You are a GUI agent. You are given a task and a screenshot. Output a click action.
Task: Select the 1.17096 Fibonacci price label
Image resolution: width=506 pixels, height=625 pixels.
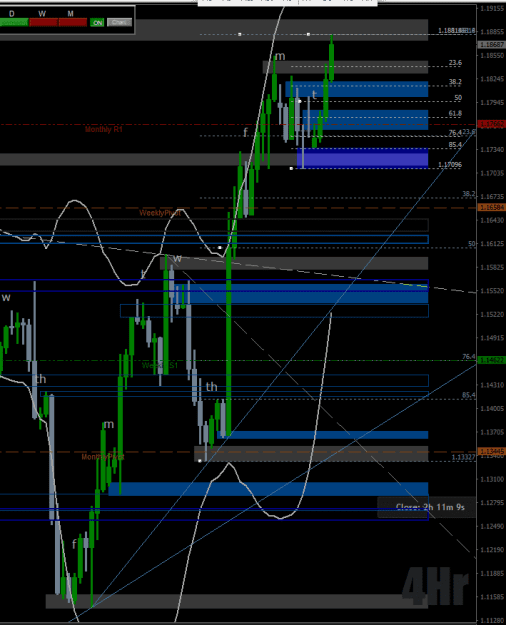[x=450, y=165]
